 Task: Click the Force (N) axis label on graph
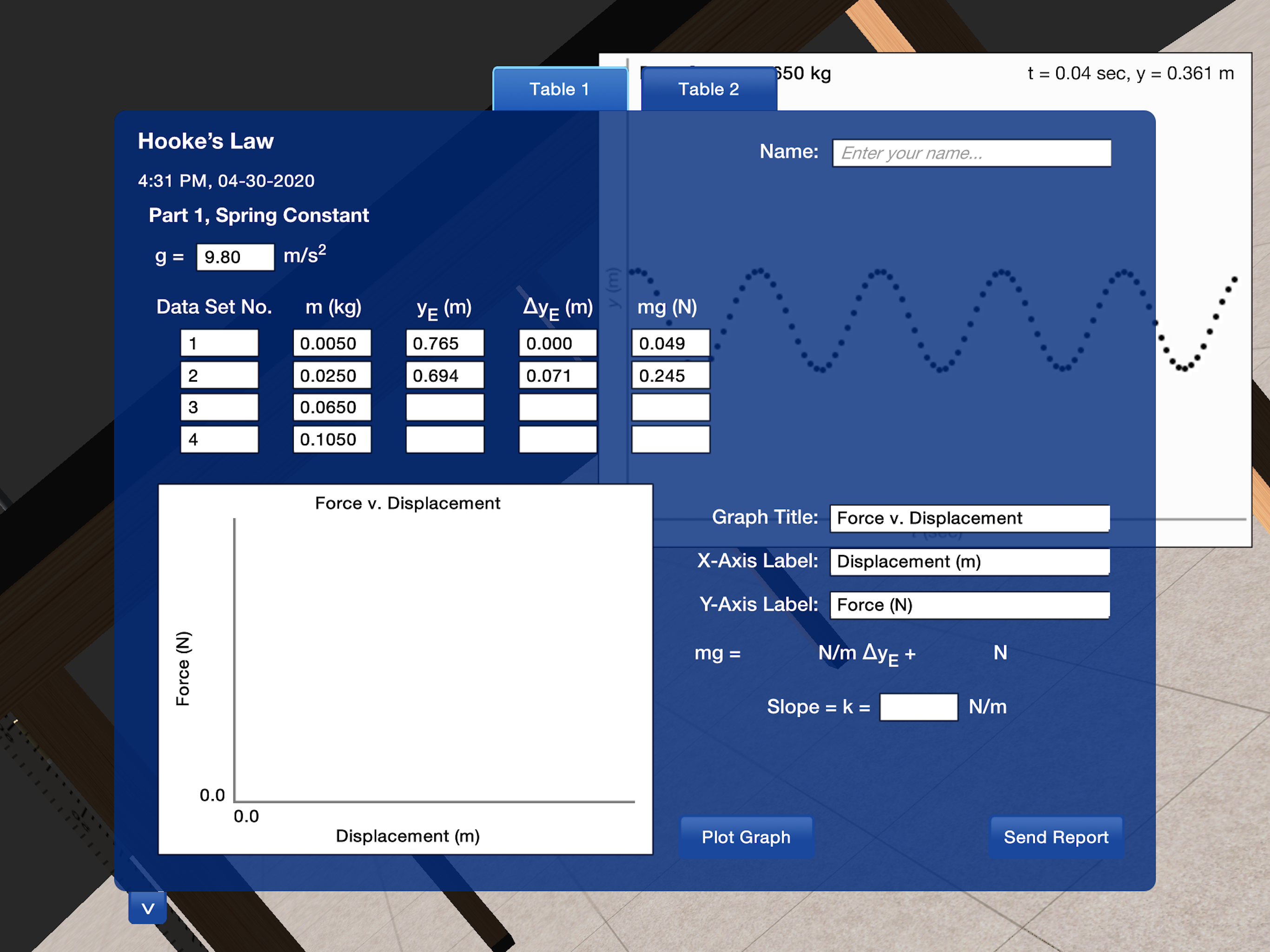tap(183, 669)
